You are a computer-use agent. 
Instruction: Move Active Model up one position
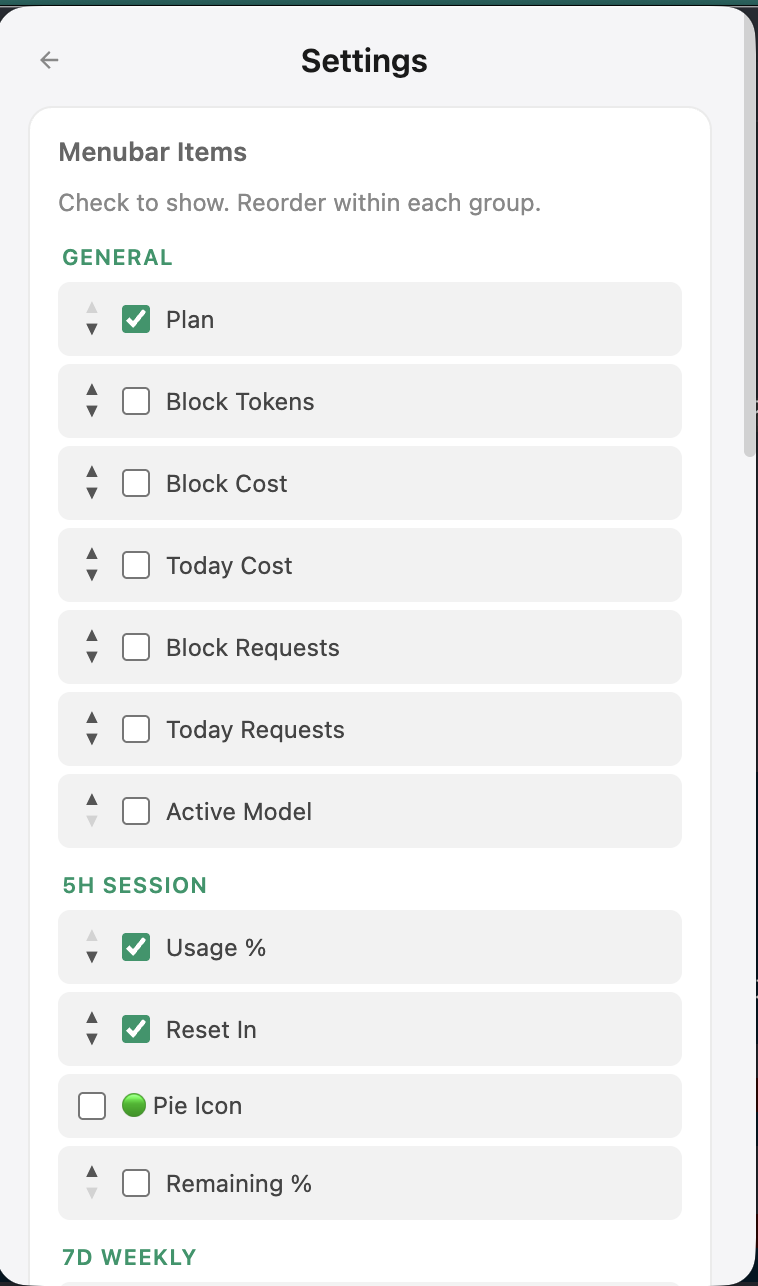click(92, 800)
